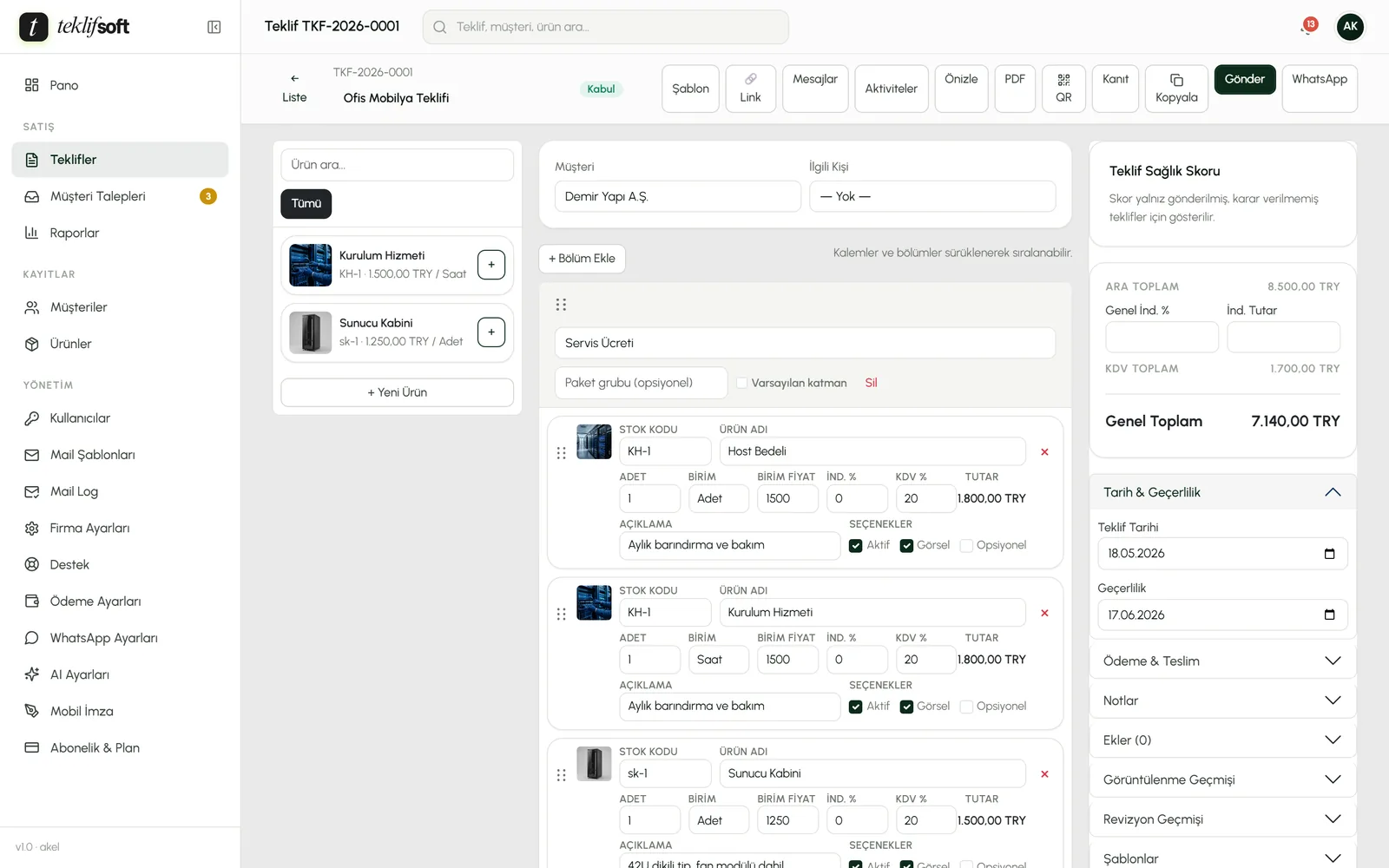Add Kurulum Hizmeti product with plus icon
This screenshot has height=868, width=1389.
pos(491,265)
